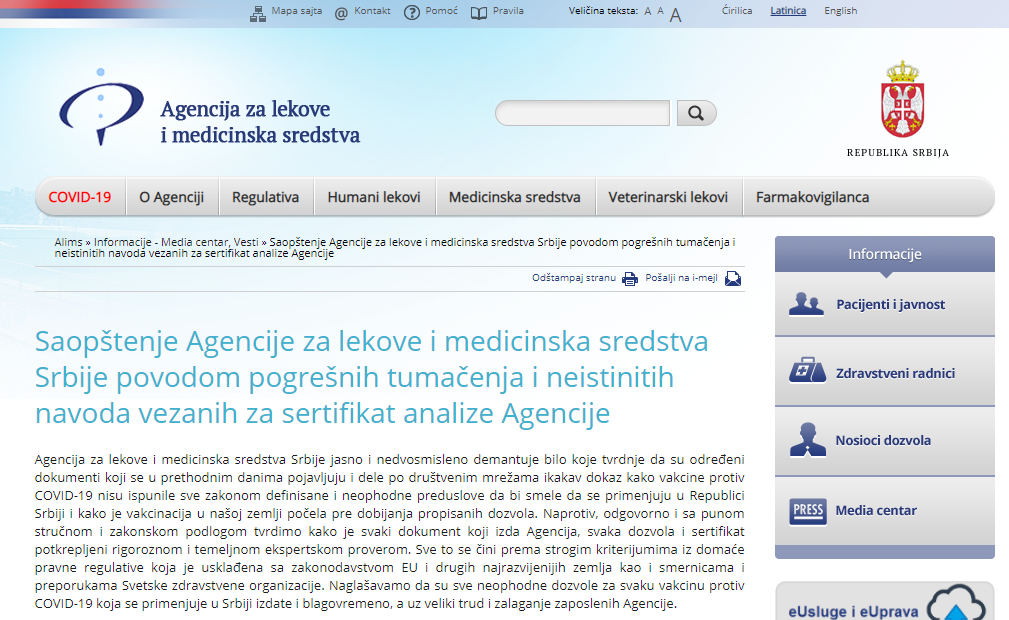Click the envelope e-mail icon

[733, 278]
